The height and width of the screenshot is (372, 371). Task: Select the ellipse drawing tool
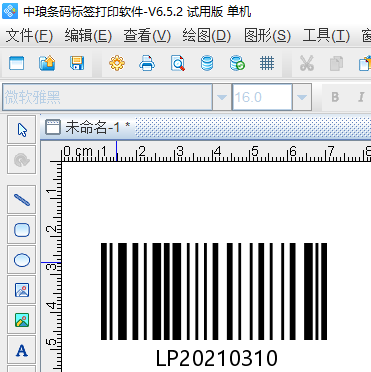coord(22,260)
